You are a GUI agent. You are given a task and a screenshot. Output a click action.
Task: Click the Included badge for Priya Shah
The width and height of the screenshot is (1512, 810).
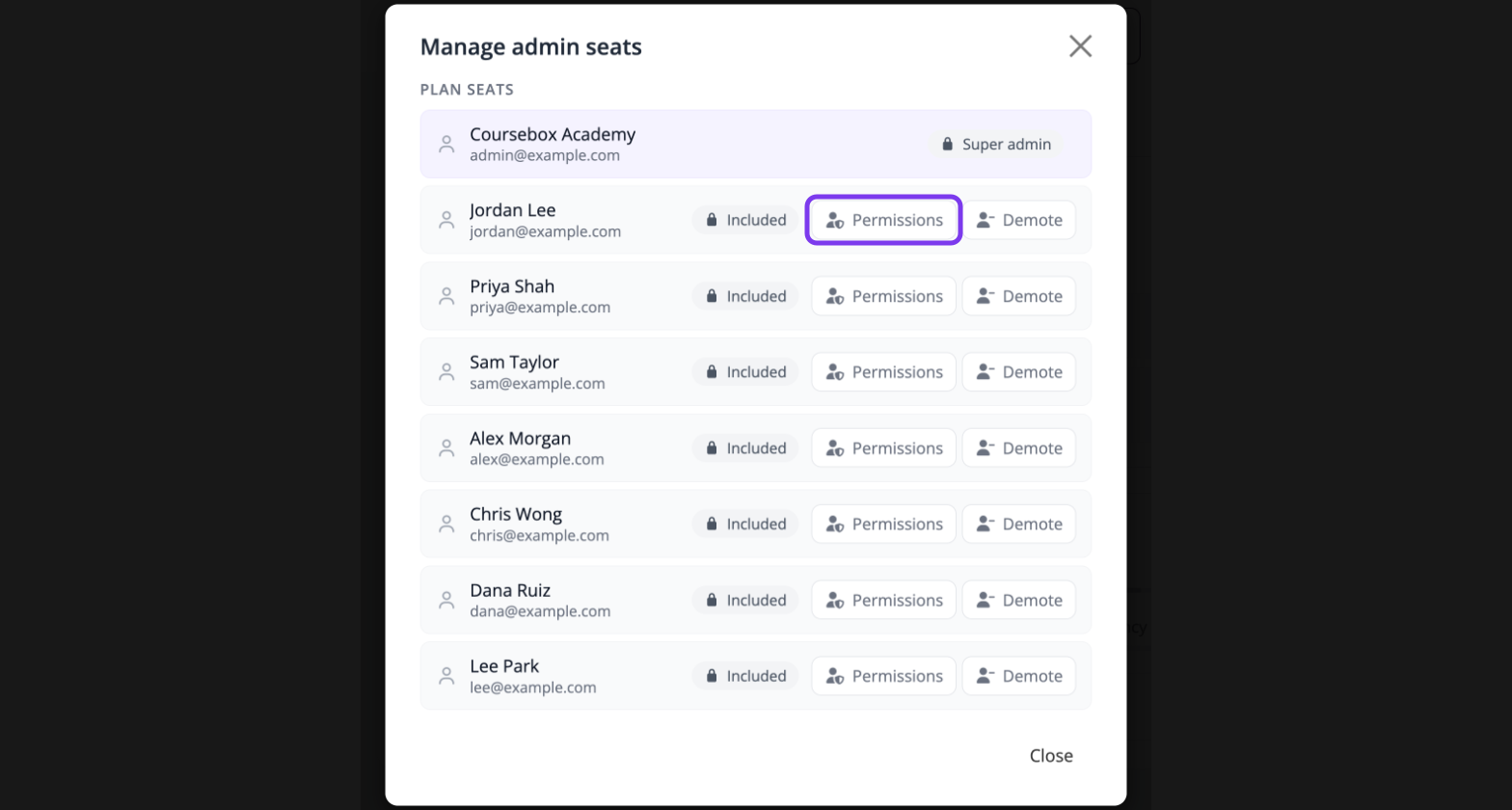click(745, 296)
